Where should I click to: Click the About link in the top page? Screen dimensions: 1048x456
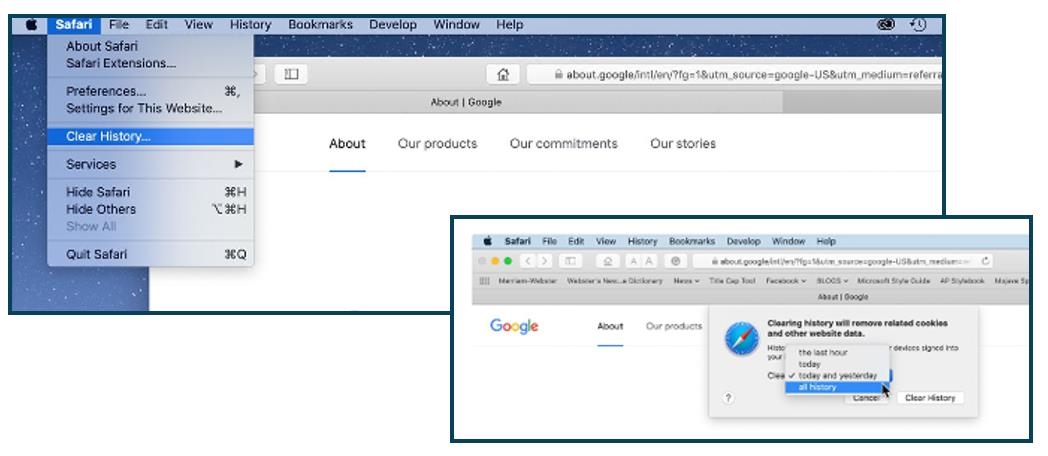coord(347,144)
